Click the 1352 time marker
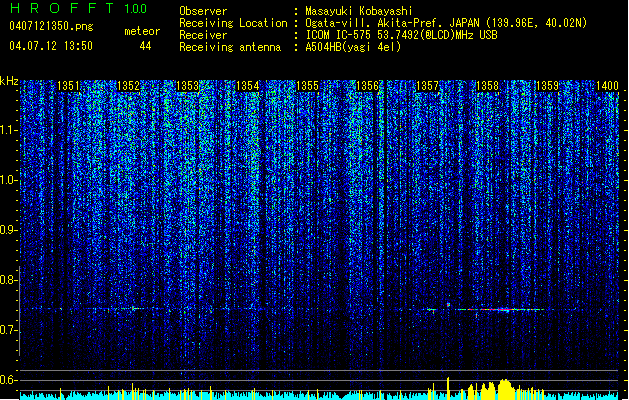 tap(128, 86)
